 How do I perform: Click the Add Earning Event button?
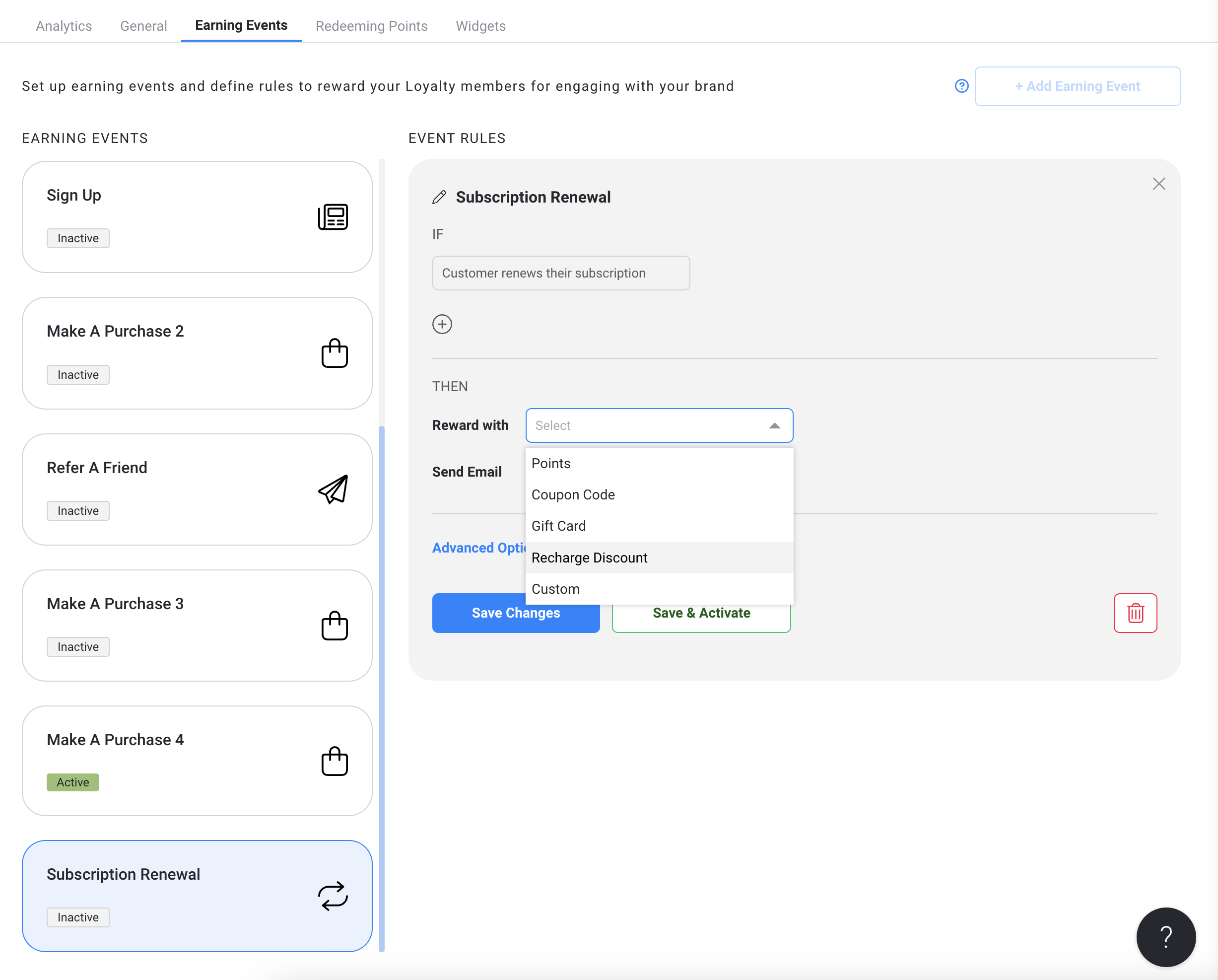(x=1078, y=86)
